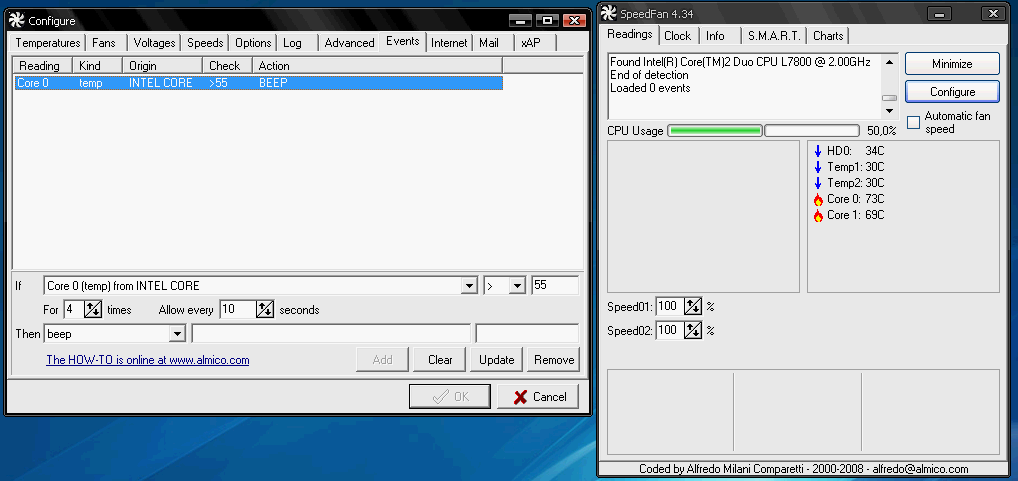Screen dimensions: 1018x481
Task: Click the SpeedFan fan icon in Configure title bar
Action: pos(17,21)
